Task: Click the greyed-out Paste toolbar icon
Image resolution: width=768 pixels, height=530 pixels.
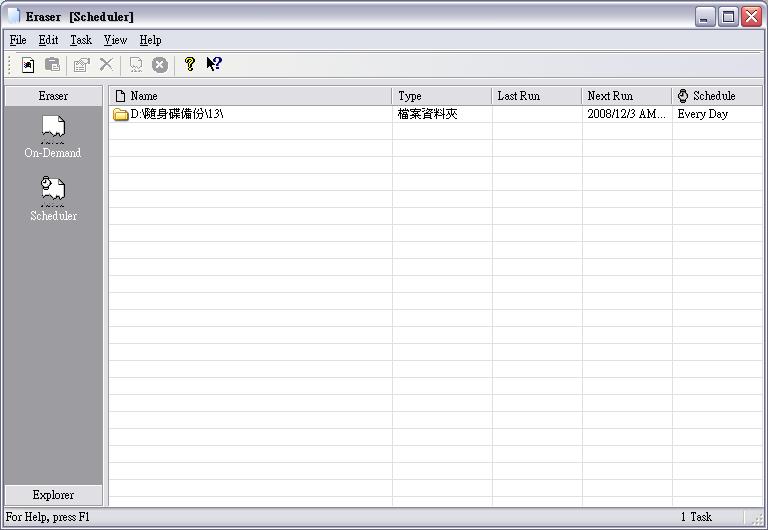Action: (x=52, y=65)
